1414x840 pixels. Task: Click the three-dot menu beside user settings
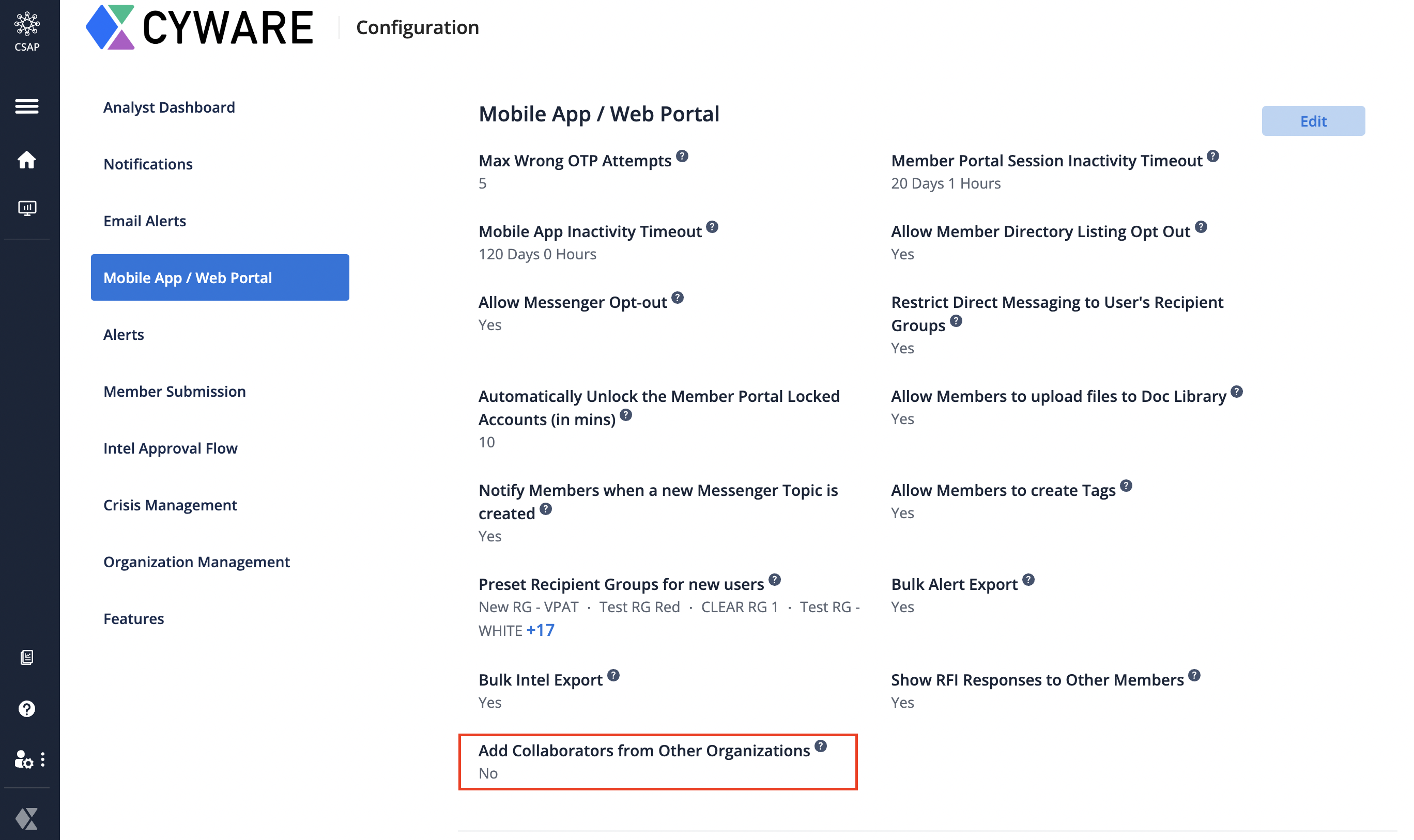point(43,759)
